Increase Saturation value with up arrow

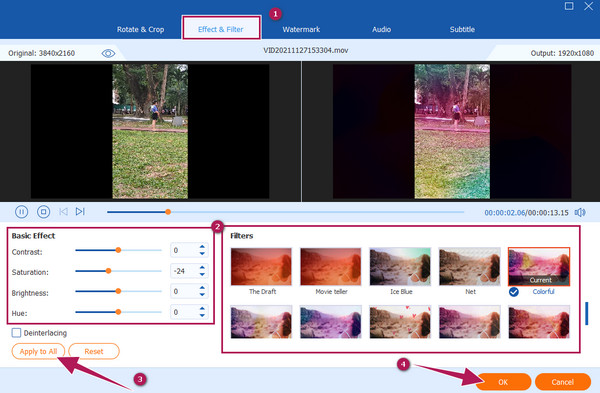tap(202, 267)
